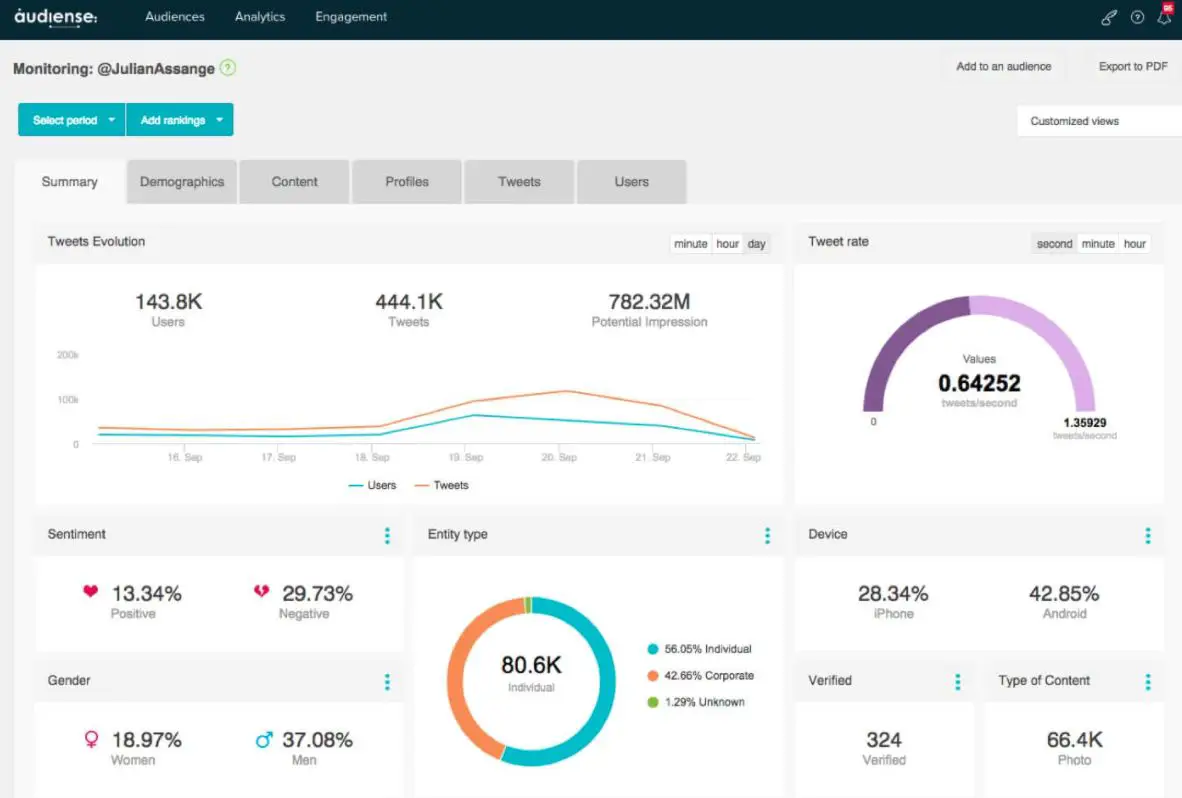Switch to the Profiles tab
This screenshot has width=1182, height=798.
[x=406, y=182]
